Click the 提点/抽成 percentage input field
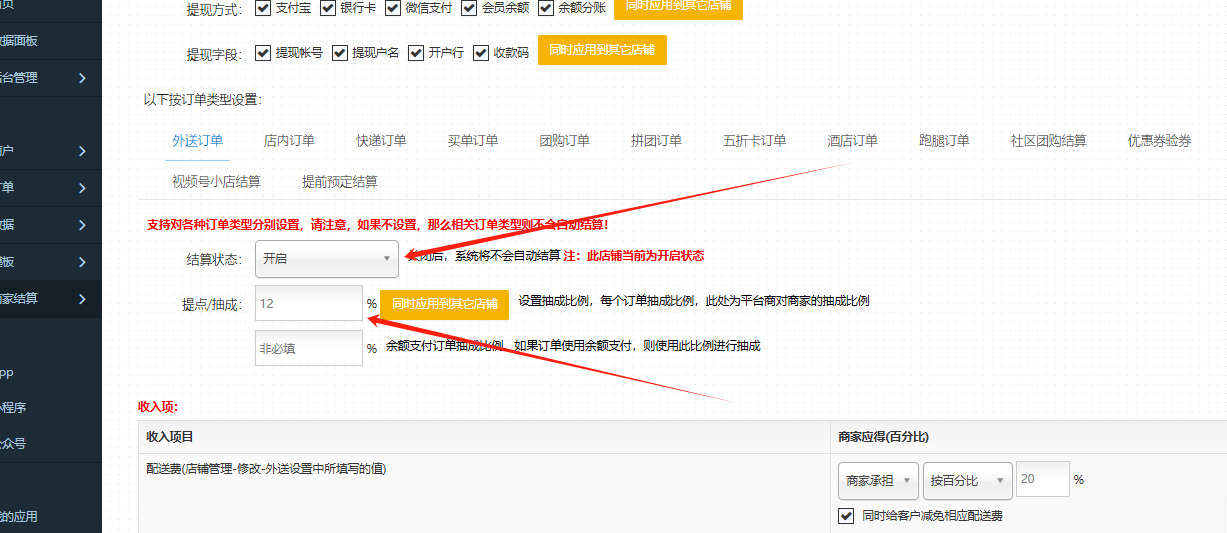Screen dimensions: 1227x533 click(309, 303)
